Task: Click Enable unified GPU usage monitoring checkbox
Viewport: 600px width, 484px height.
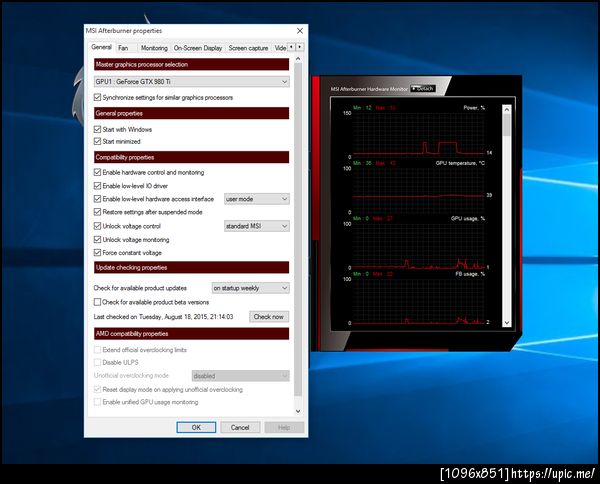Action: click(97, 402)
